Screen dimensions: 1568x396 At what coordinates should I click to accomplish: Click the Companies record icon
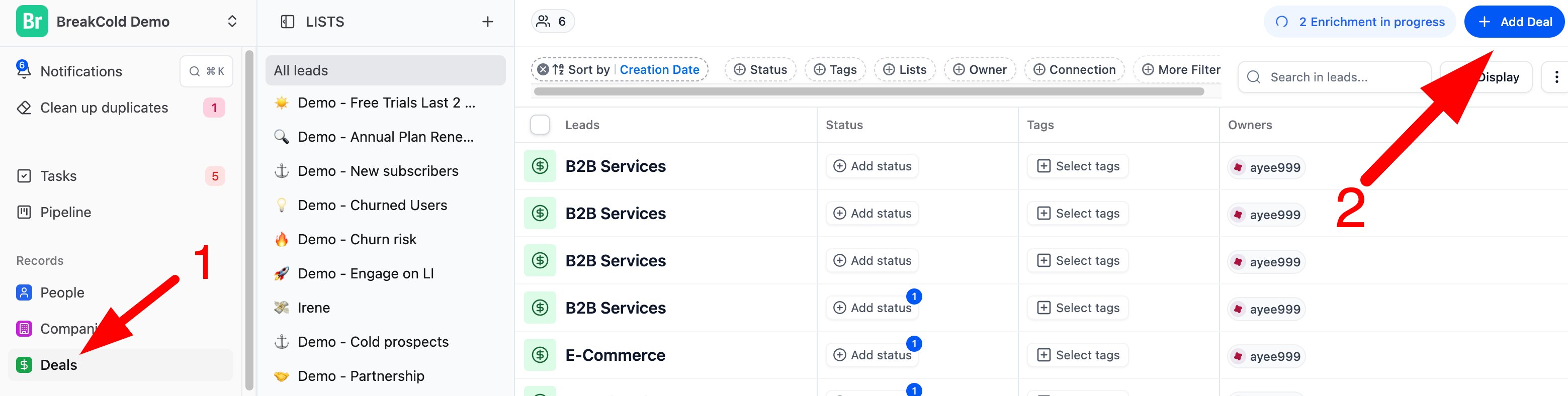coord(24,329)
